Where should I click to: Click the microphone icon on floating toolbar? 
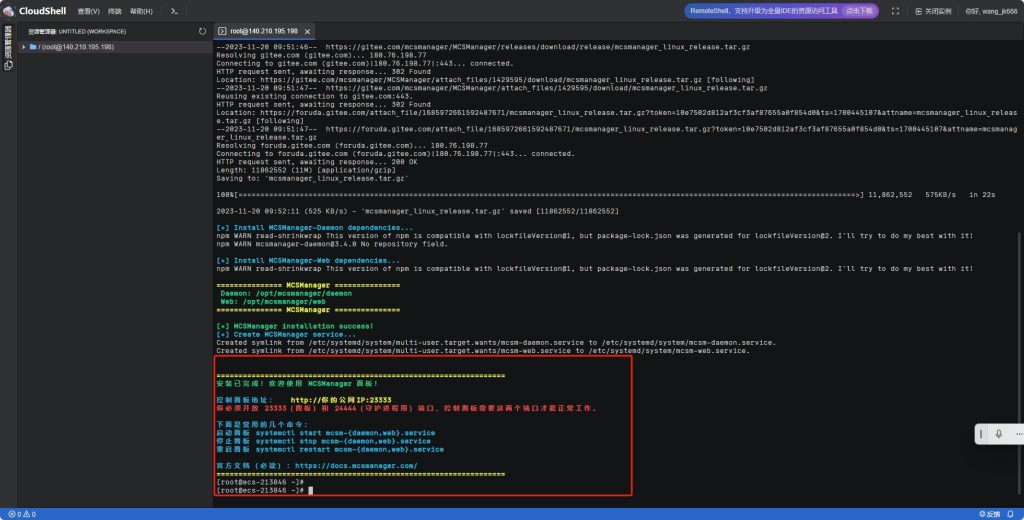point(999,434)
